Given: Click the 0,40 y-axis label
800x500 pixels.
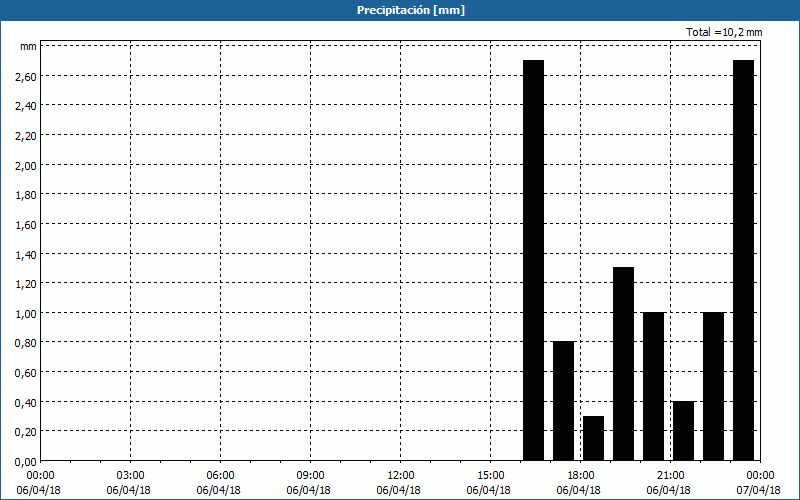Looking at the screenshot, I should click(26, 403).
